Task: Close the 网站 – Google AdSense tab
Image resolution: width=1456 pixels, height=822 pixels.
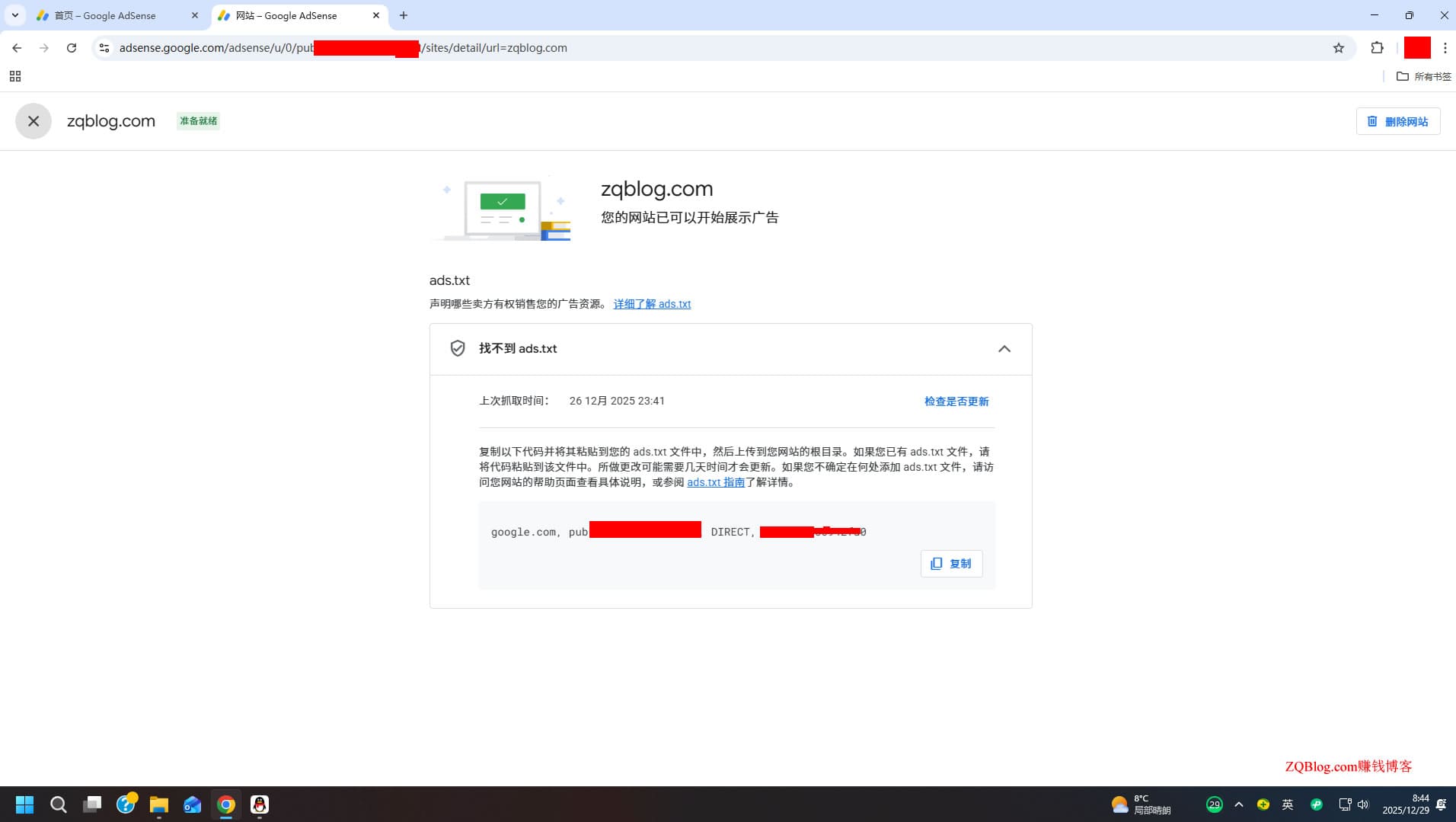Action: pos(376,15)
